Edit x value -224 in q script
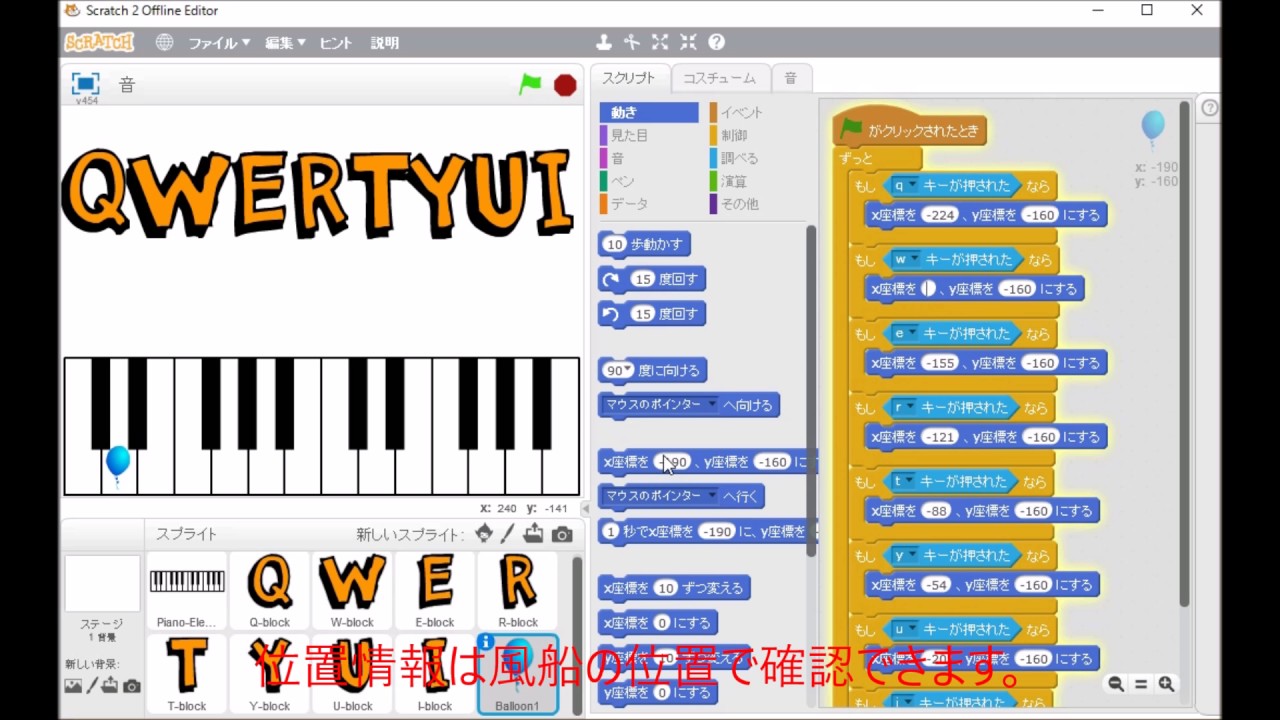Viewport: 1280px width, 720px height. click(x=940, y=215)
